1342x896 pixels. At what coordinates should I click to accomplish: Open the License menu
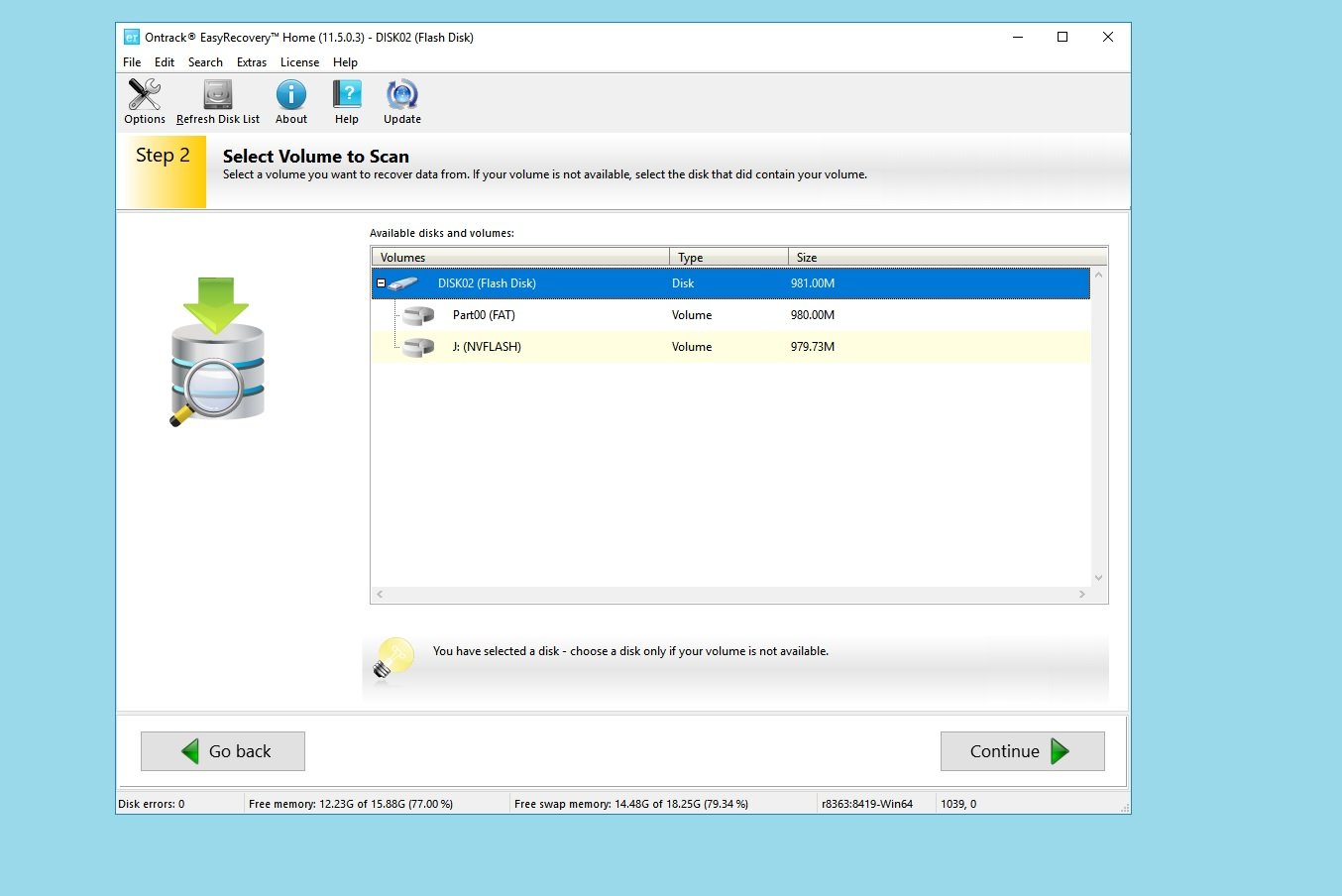click(299, 62)
